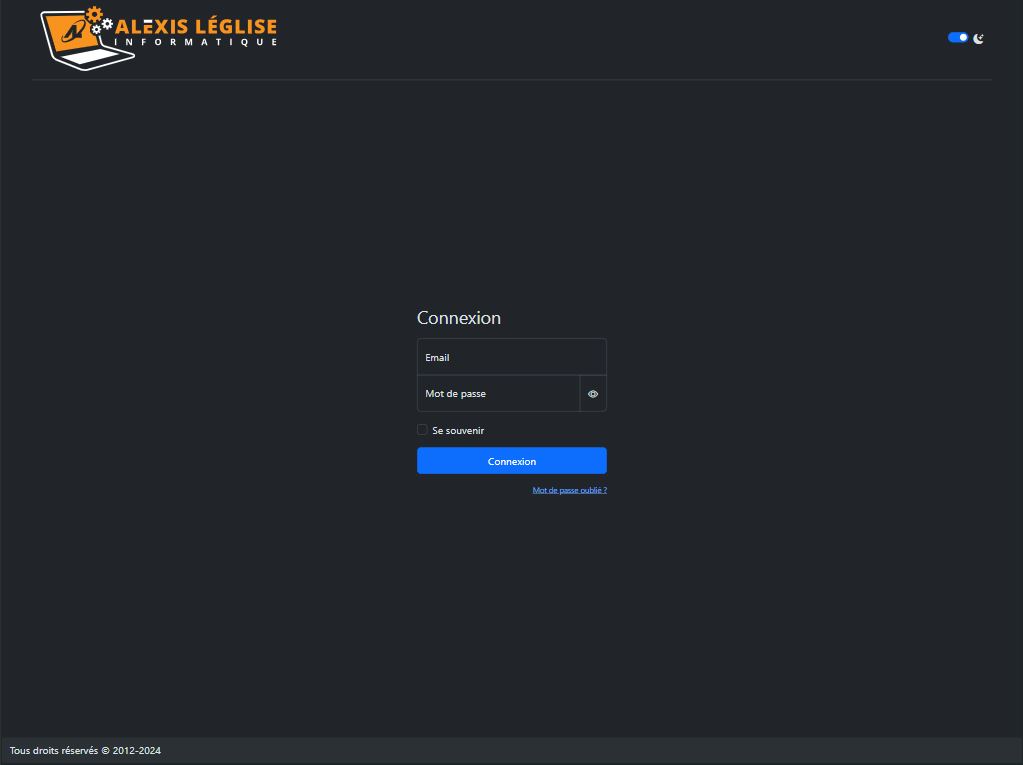This screenshot has height=765, width=1023.
Task: Click the "ALEXIS LÉGLISE" logo text
Action: click(x=196, y=26)
